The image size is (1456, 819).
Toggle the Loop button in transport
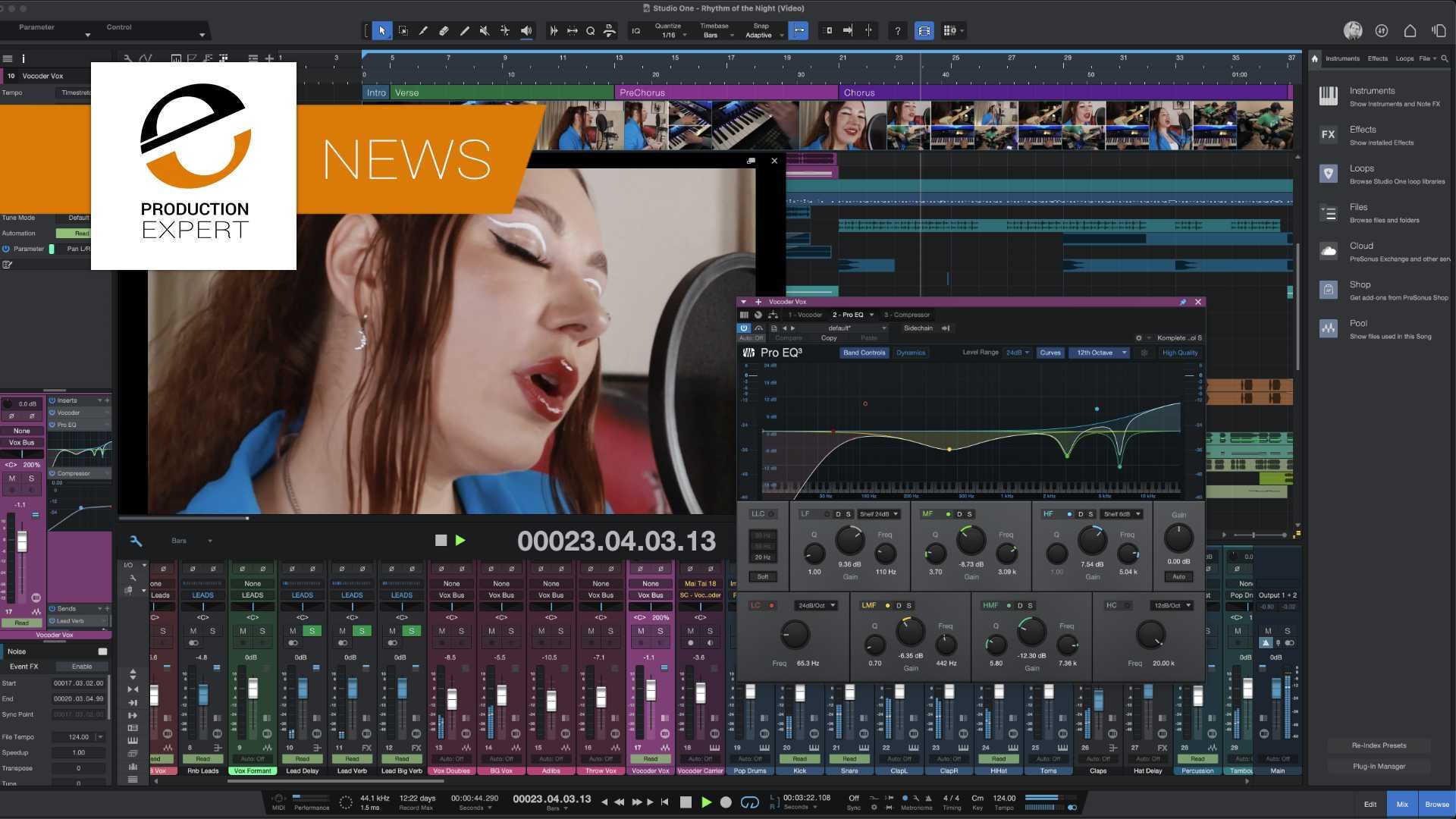(749, 802)
